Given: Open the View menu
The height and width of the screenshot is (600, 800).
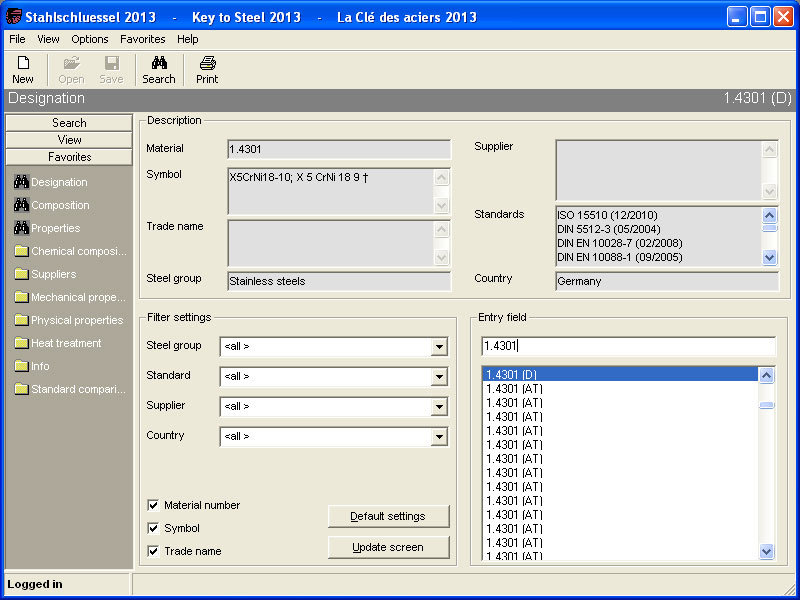Looking at the screenshot, I should pos(48,39).
